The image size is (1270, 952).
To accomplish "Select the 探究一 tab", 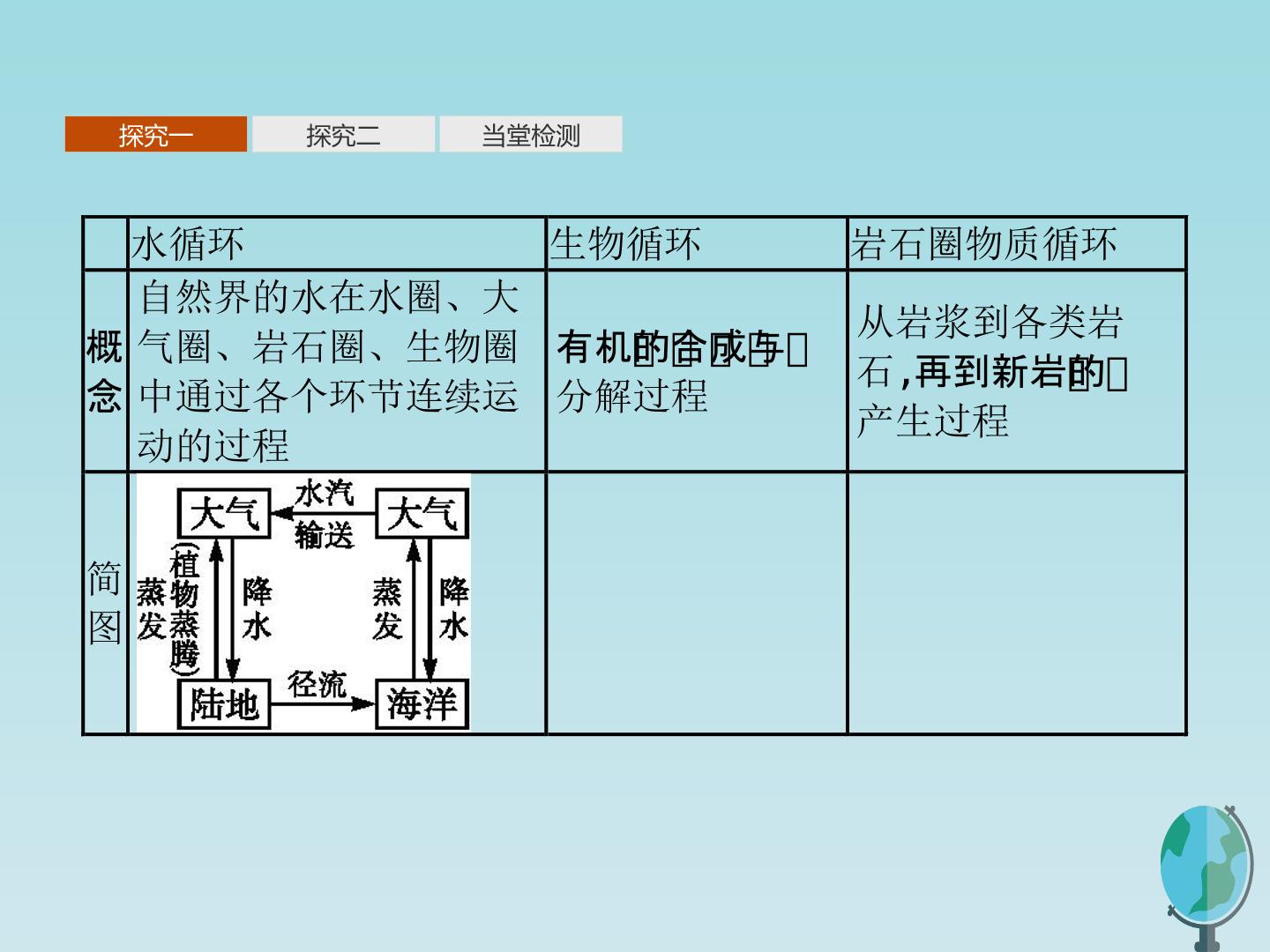I will pyautogui.click(x=156, y=135).
